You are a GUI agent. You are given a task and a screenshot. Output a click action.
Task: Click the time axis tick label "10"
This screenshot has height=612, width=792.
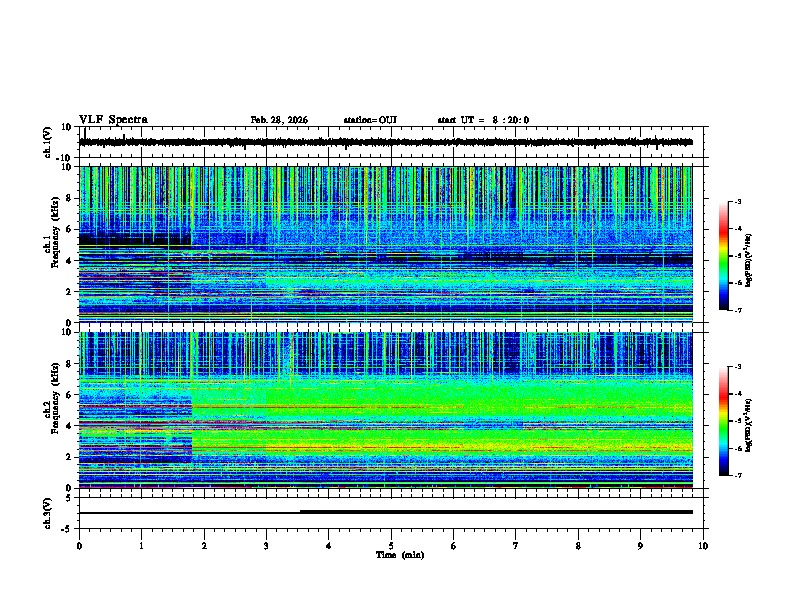[703, 546]
